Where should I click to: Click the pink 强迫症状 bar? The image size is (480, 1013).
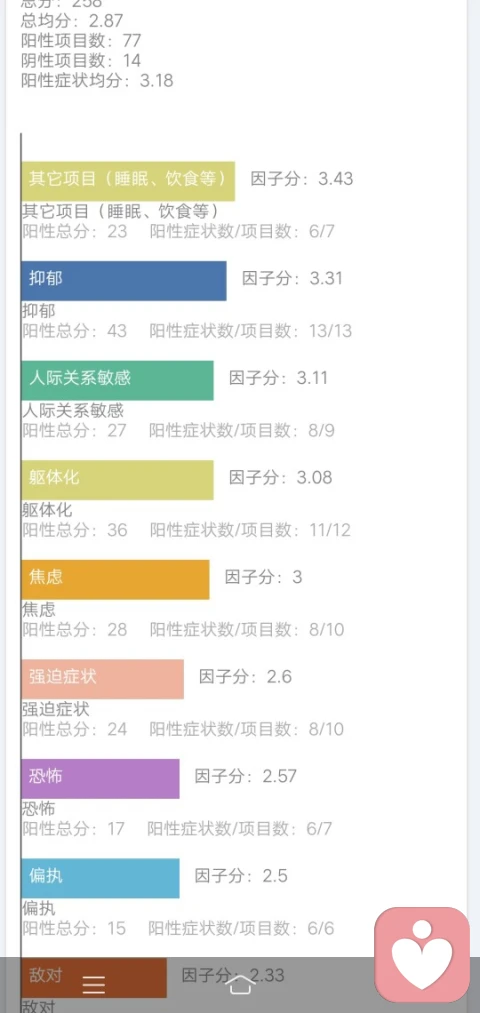103,679
